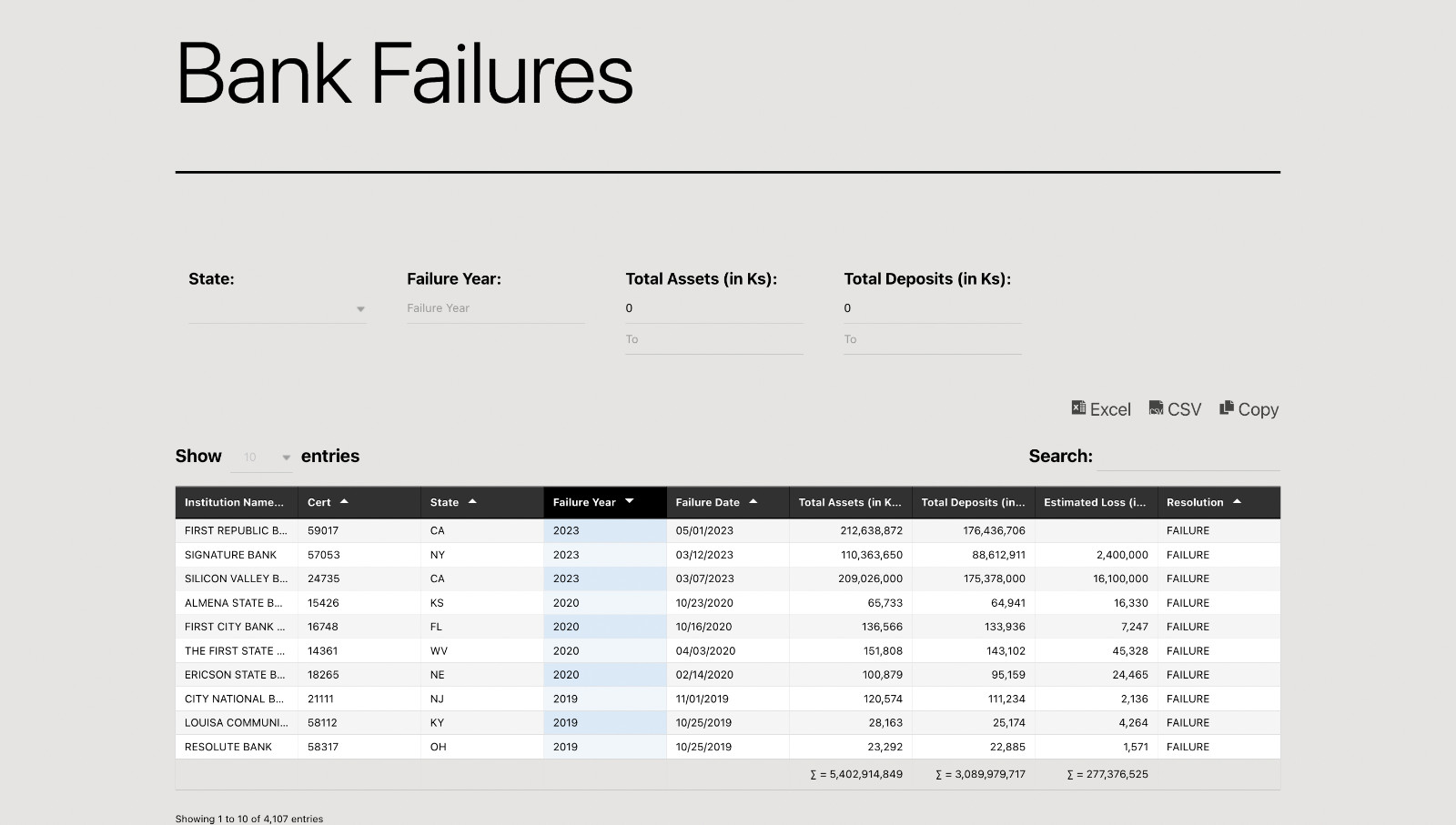Image resolution: width=1456 pixels, height=825 pixels.
Task: Toggle Failure Year descending sort arrow
Action: (x=629, y=502)
